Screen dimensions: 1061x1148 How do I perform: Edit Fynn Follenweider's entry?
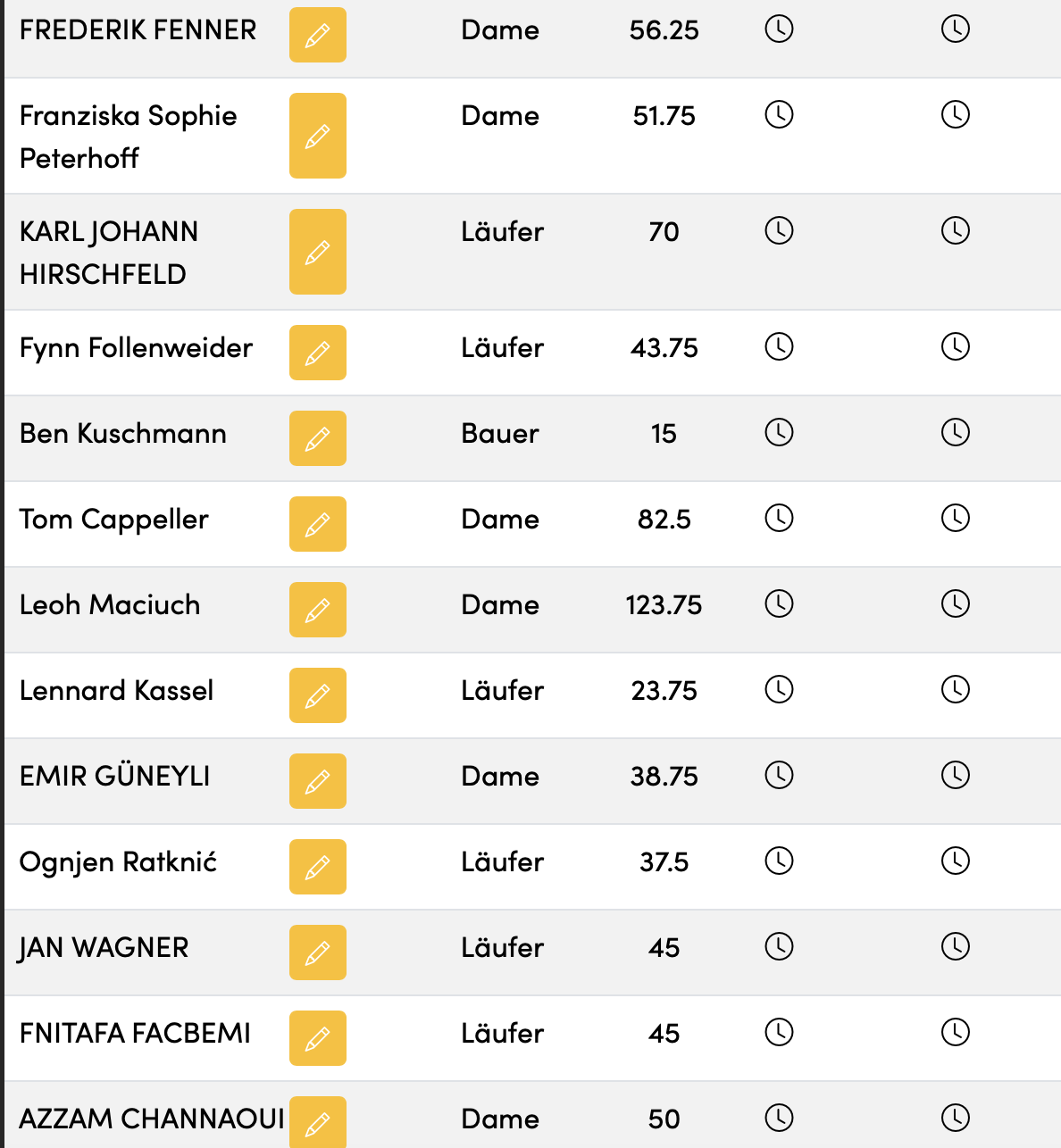[317, 353]
